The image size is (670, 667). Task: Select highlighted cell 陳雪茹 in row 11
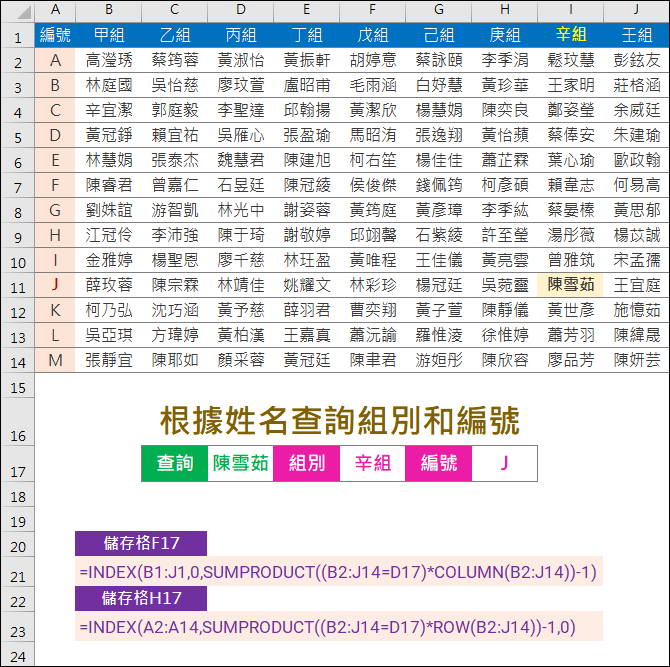(570, 285)
